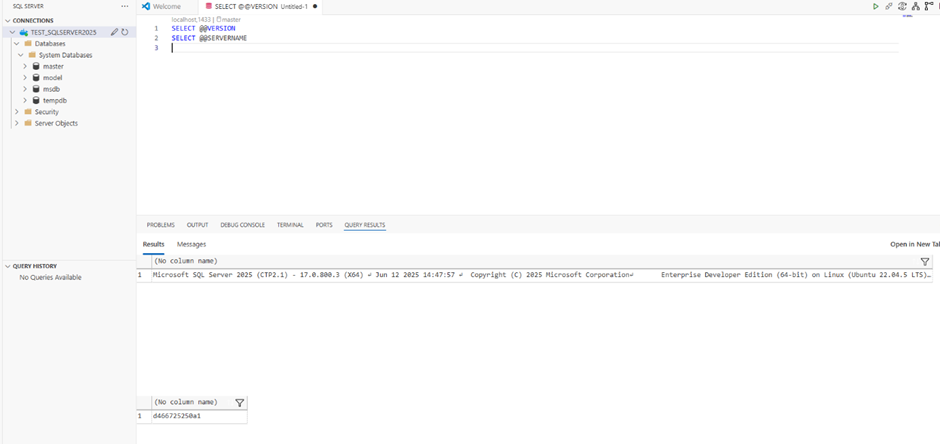Run the query with the green play icon
This screenshot has width=940, height=444.
pos(876,6)
